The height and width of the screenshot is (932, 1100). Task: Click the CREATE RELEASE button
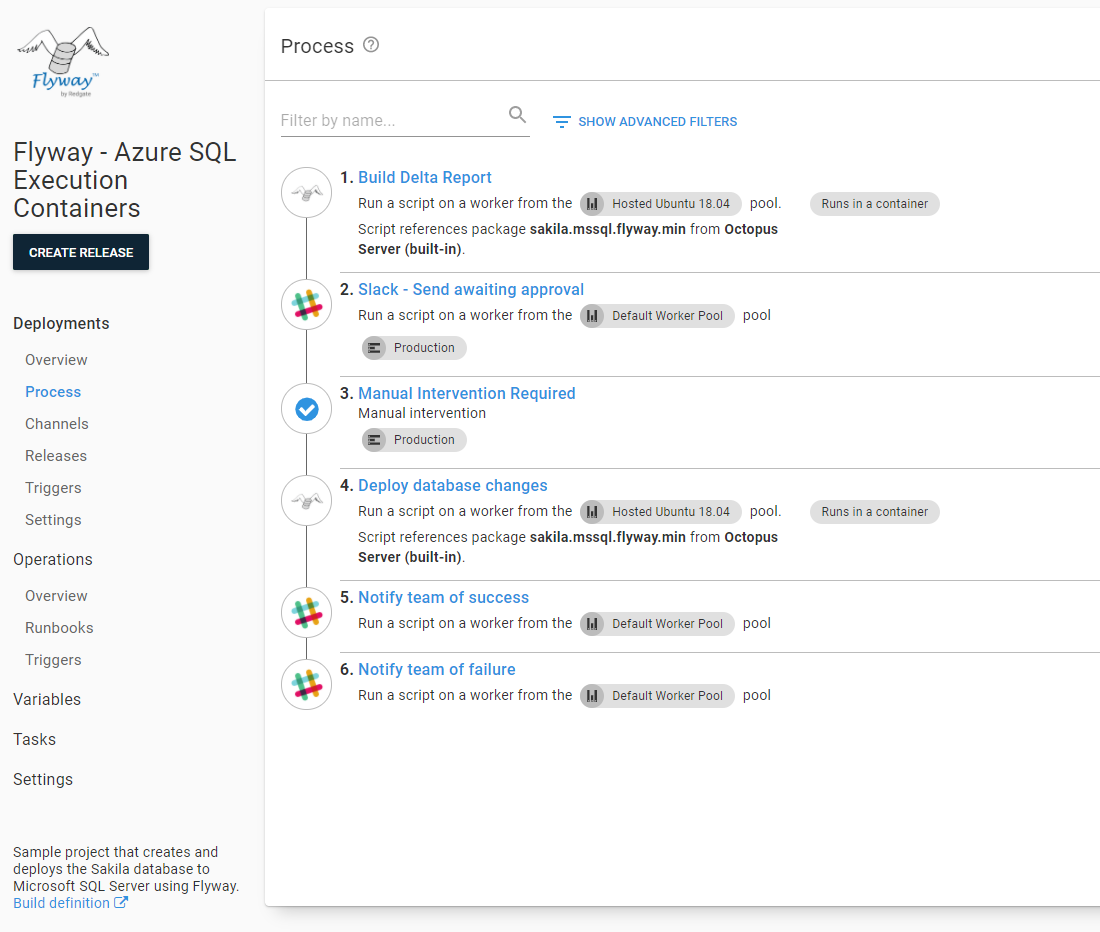coord(80,252)
